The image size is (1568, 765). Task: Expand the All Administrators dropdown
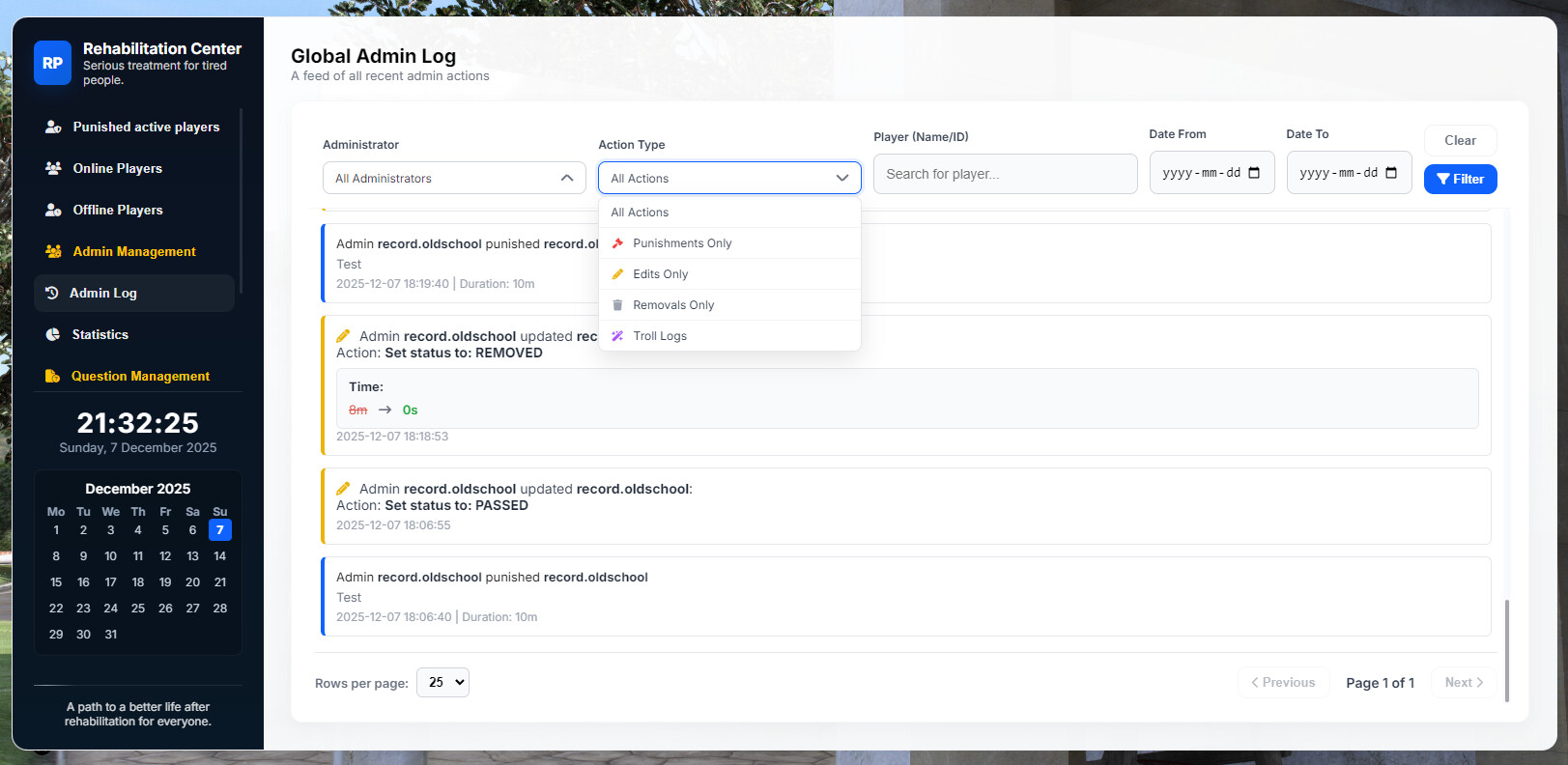[x=454, y=178]
